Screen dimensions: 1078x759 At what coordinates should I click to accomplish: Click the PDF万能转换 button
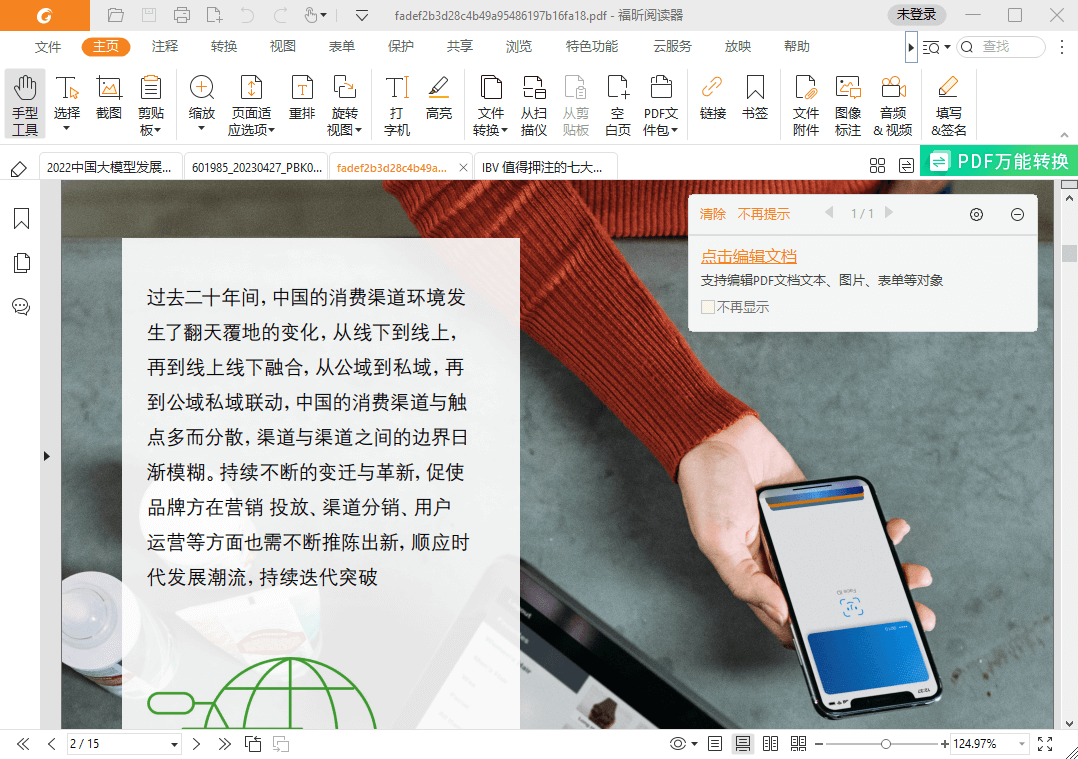coord(999,162)
